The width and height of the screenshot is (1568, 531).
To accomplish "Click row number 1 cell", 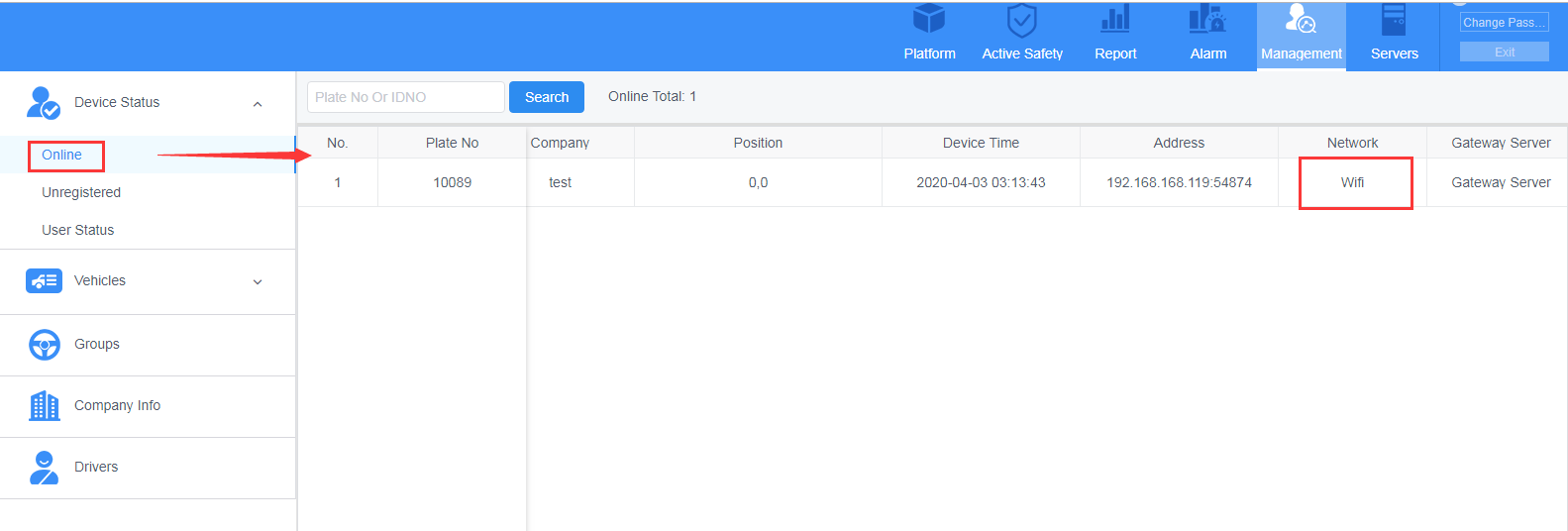I will click(338, 182).
